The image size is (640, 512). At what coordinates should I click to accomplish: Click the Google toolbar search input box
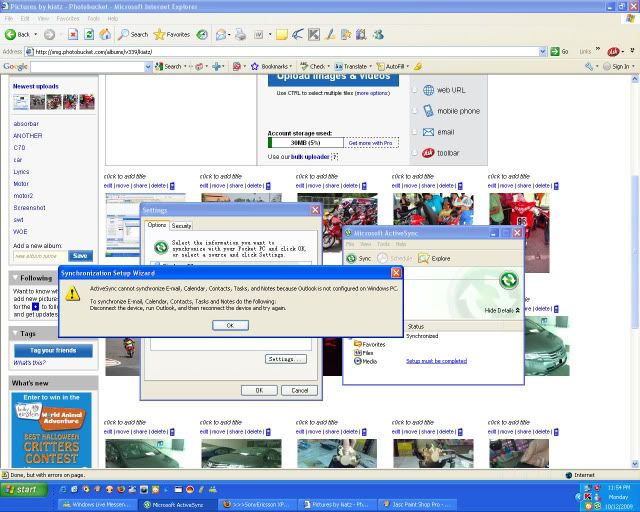[x=87, y=66]
